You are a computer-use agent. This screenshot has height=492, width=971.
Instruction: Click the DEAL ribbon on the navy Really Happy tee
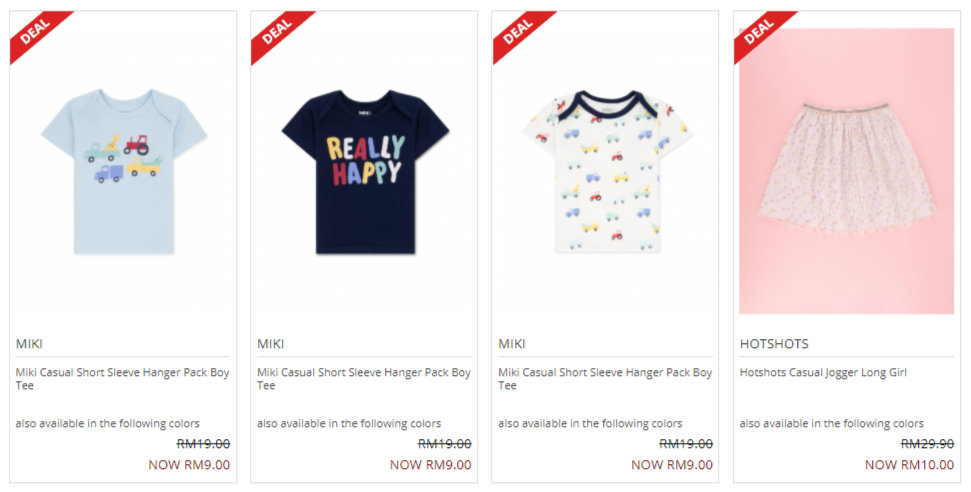pyautogui.click(x=277, y=32)
